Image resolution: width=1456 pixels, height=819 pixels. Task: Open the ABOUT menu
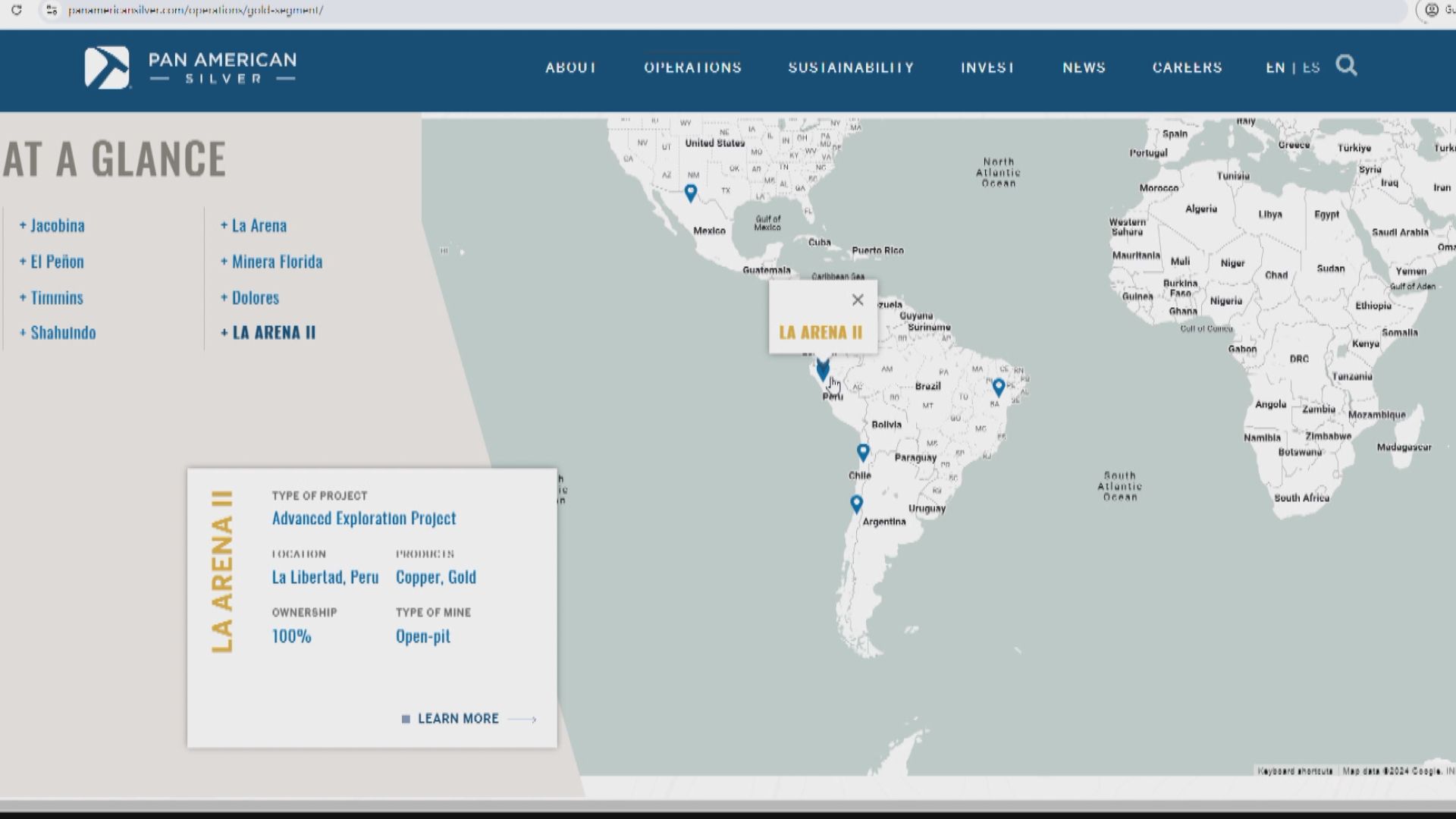[571, 67]
